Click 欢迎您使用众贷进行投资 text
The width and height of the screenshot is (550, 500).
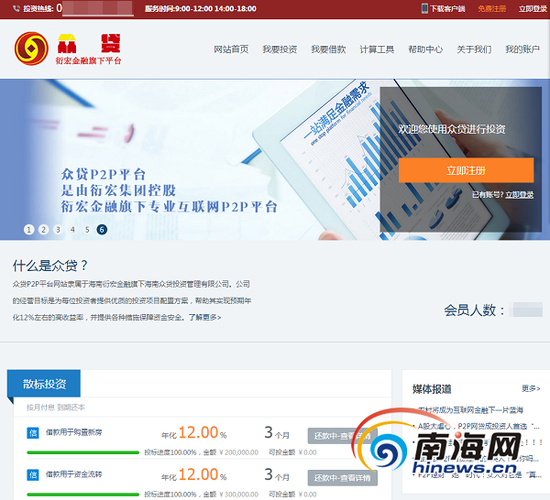[452, 129]
